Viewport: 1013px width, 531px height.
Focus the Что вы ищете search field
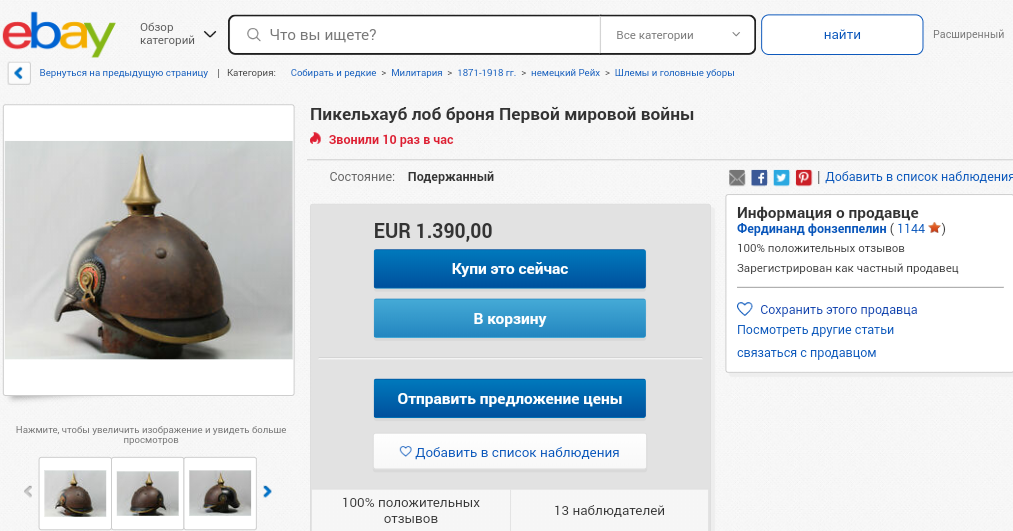(x=415, y=35)
